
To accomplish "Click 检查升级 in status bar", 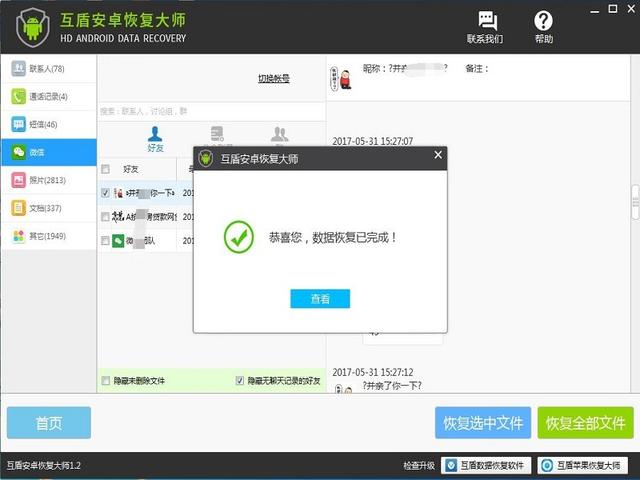I will tap(419, 466).
